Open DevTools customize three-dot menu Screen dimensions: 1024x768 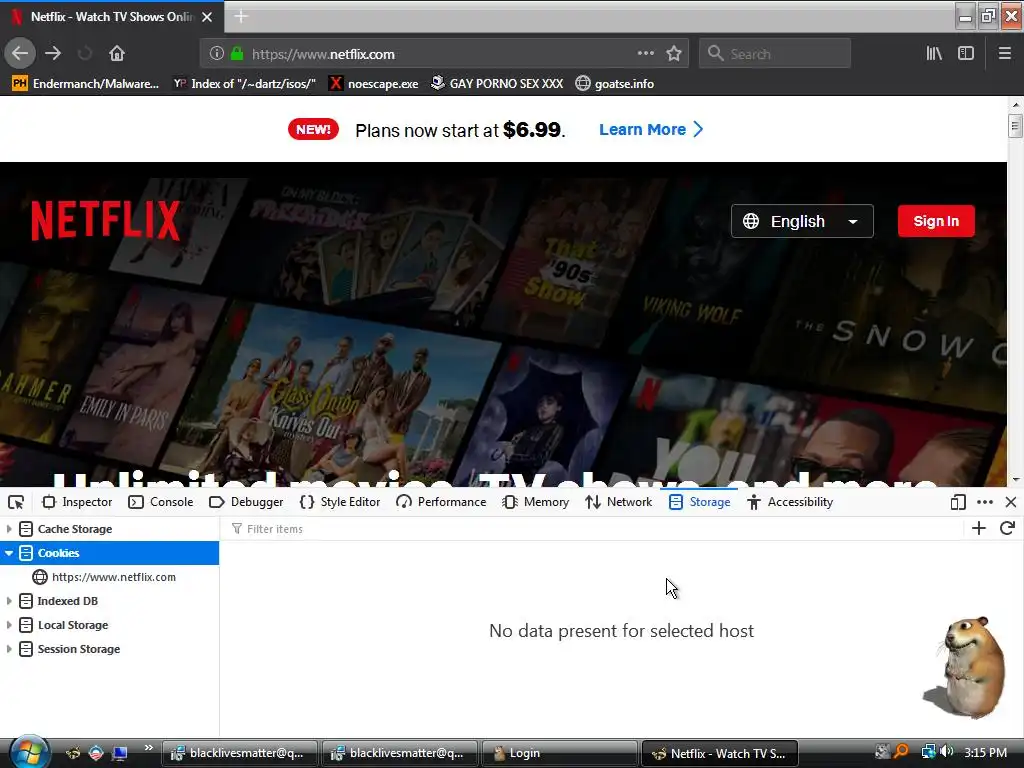tap(984, 502)
